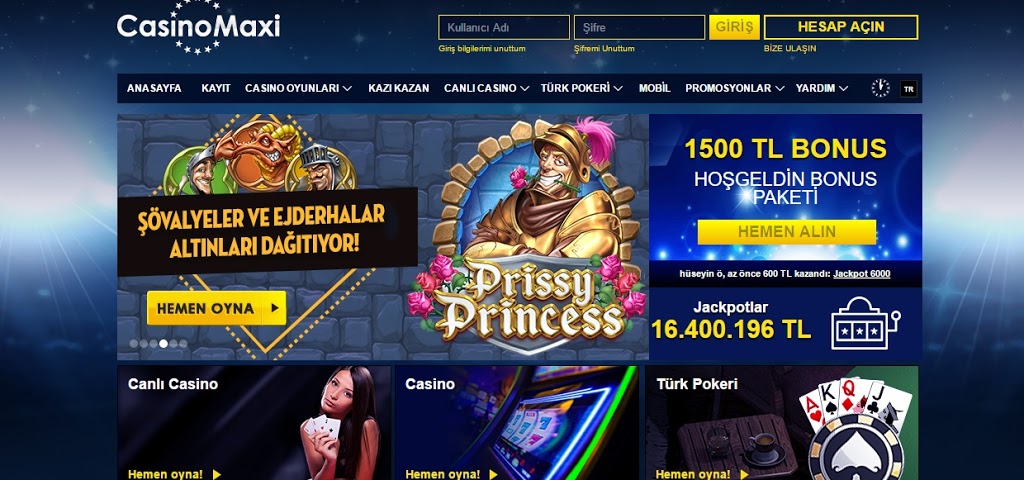Click the Hesap Açın button

click(x=841, y=27)
